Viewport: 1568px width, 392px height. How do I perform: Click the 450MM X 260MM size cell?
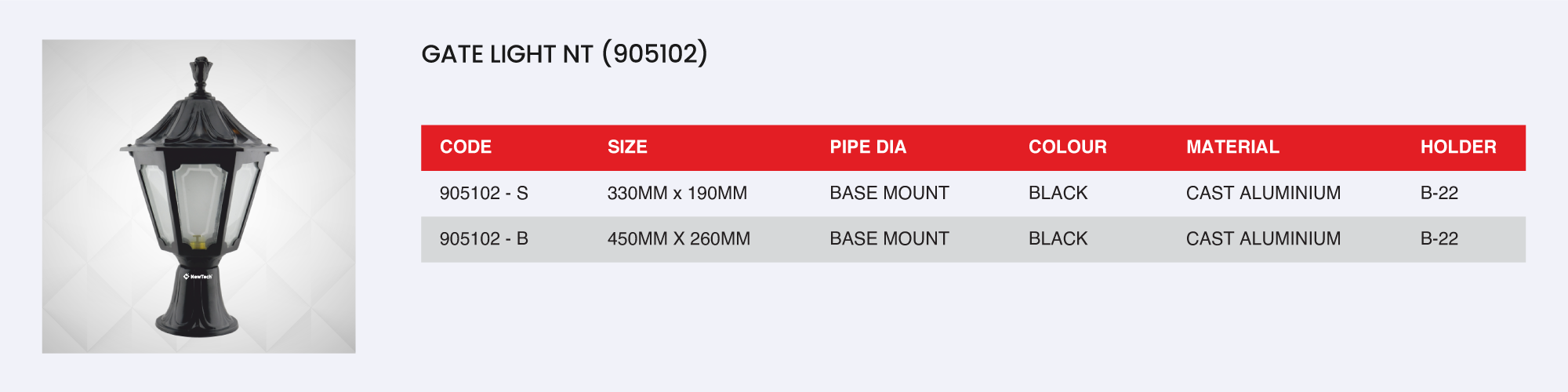tap(678, 238)
